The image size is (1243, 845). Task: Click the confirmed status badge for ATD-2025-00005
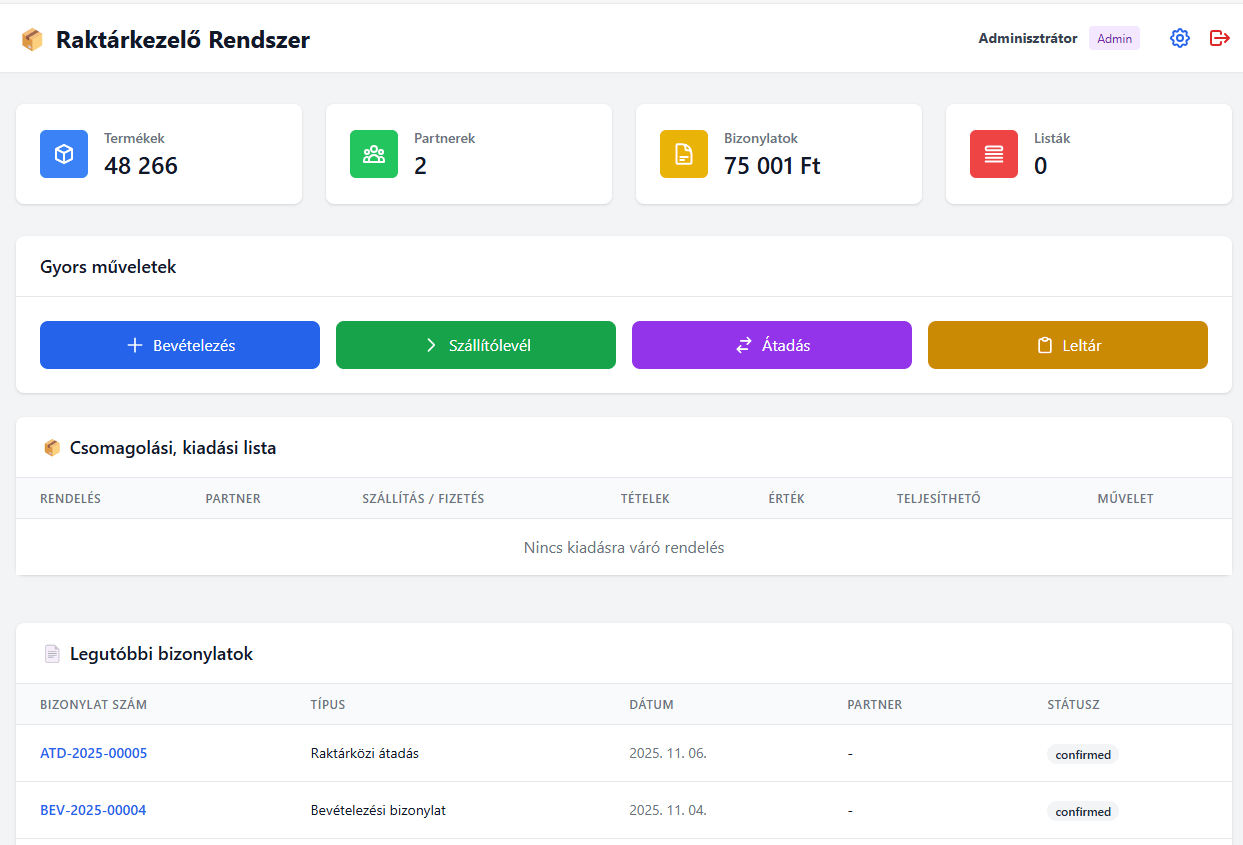coord(1083,755)
